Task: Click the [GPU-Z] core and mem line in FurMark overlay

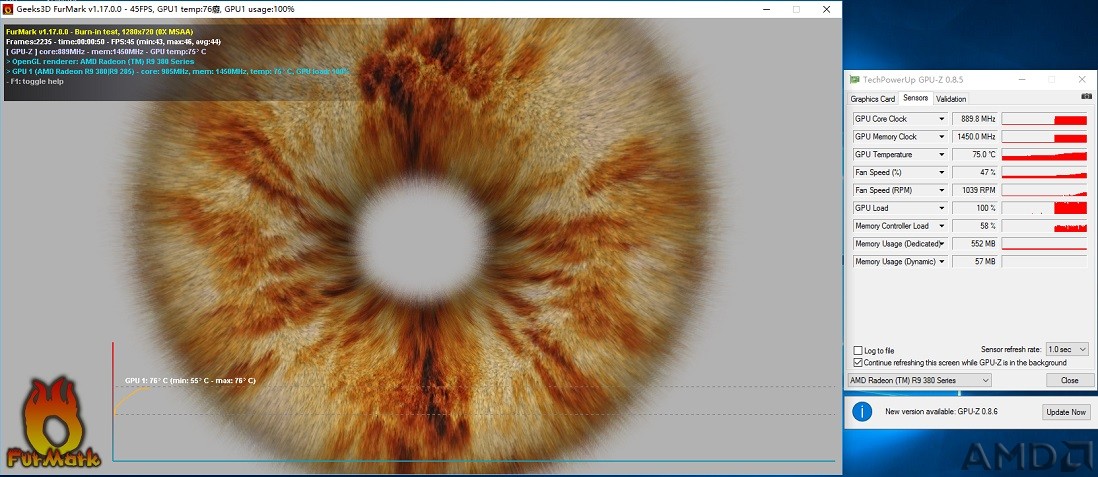Action: click(x=105, y=51)
